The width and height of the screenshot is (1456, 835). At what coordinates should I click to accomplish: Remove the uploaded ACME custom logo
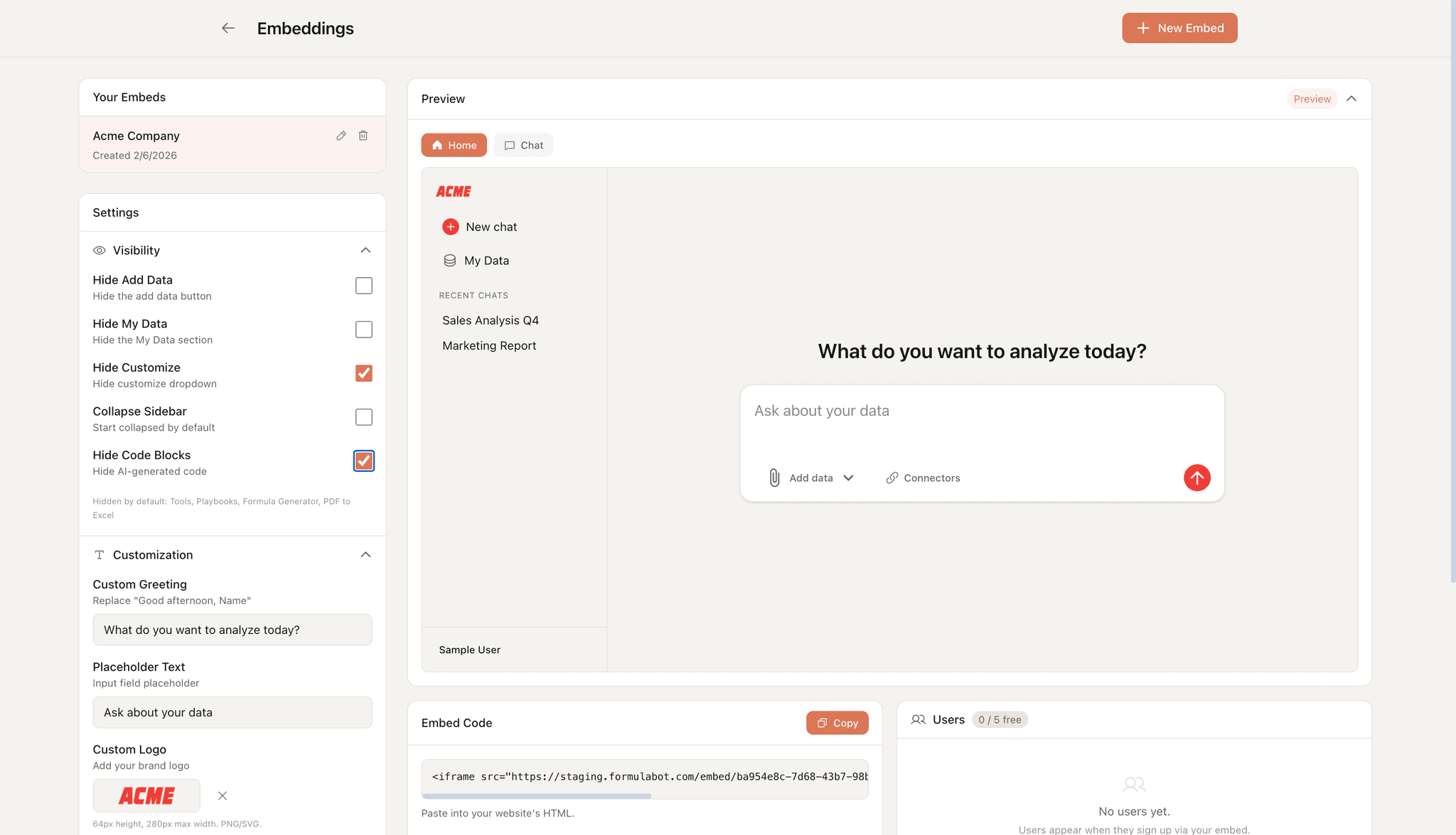click(x=223, y=796)
